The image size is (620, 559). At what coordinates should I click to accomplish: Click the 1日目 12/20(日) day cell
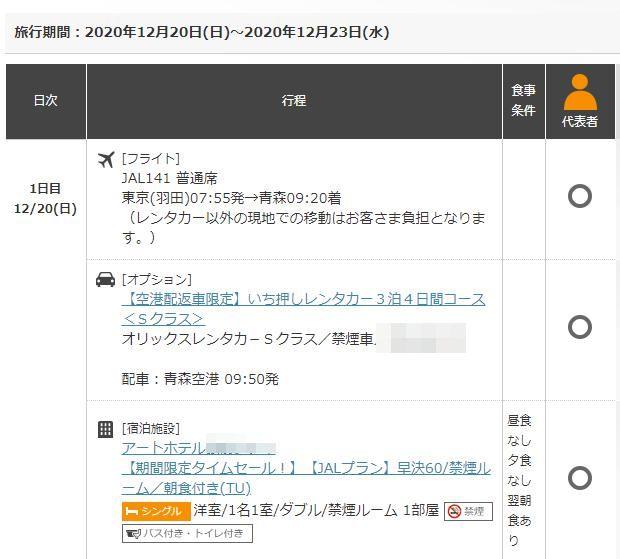[46, 198]
